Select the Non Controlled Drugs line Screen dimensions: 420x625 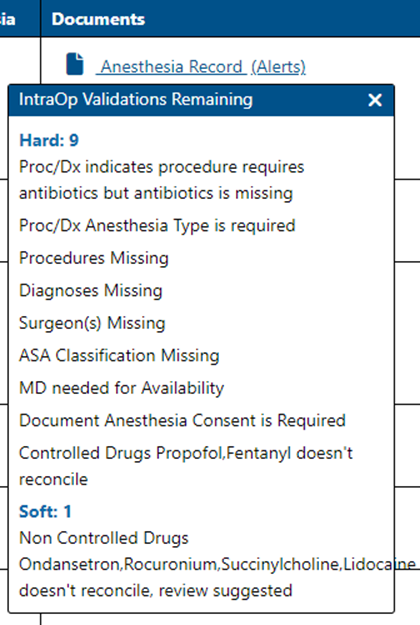point(104,538)
